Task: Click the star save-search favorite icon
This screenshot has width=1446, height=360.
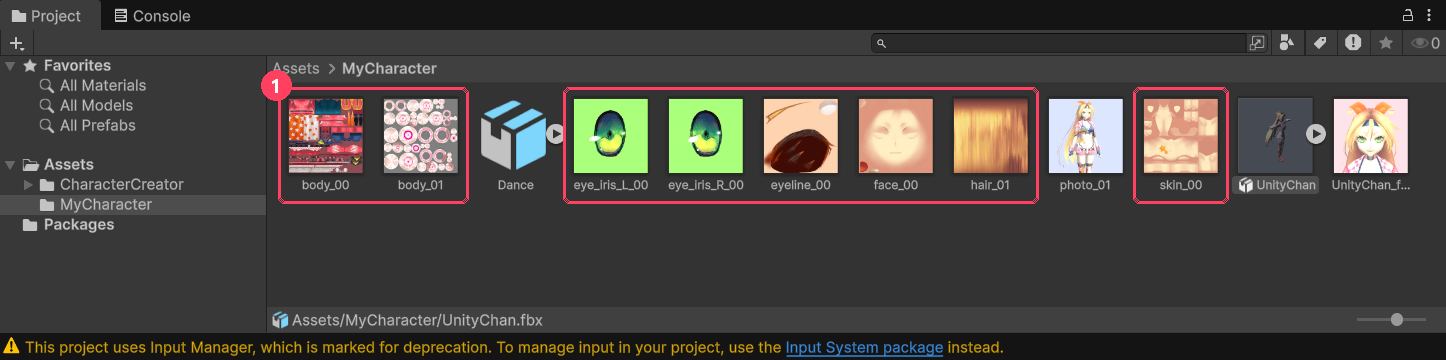Action: pos(1386,43)
